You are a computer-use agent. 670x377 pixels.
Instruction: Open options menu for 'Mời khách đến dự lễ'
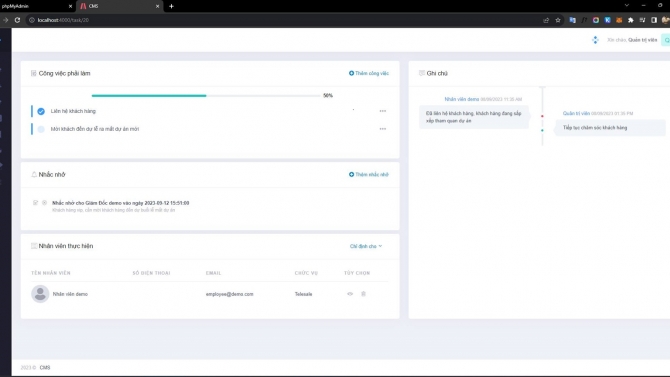(x=383, y=129)
